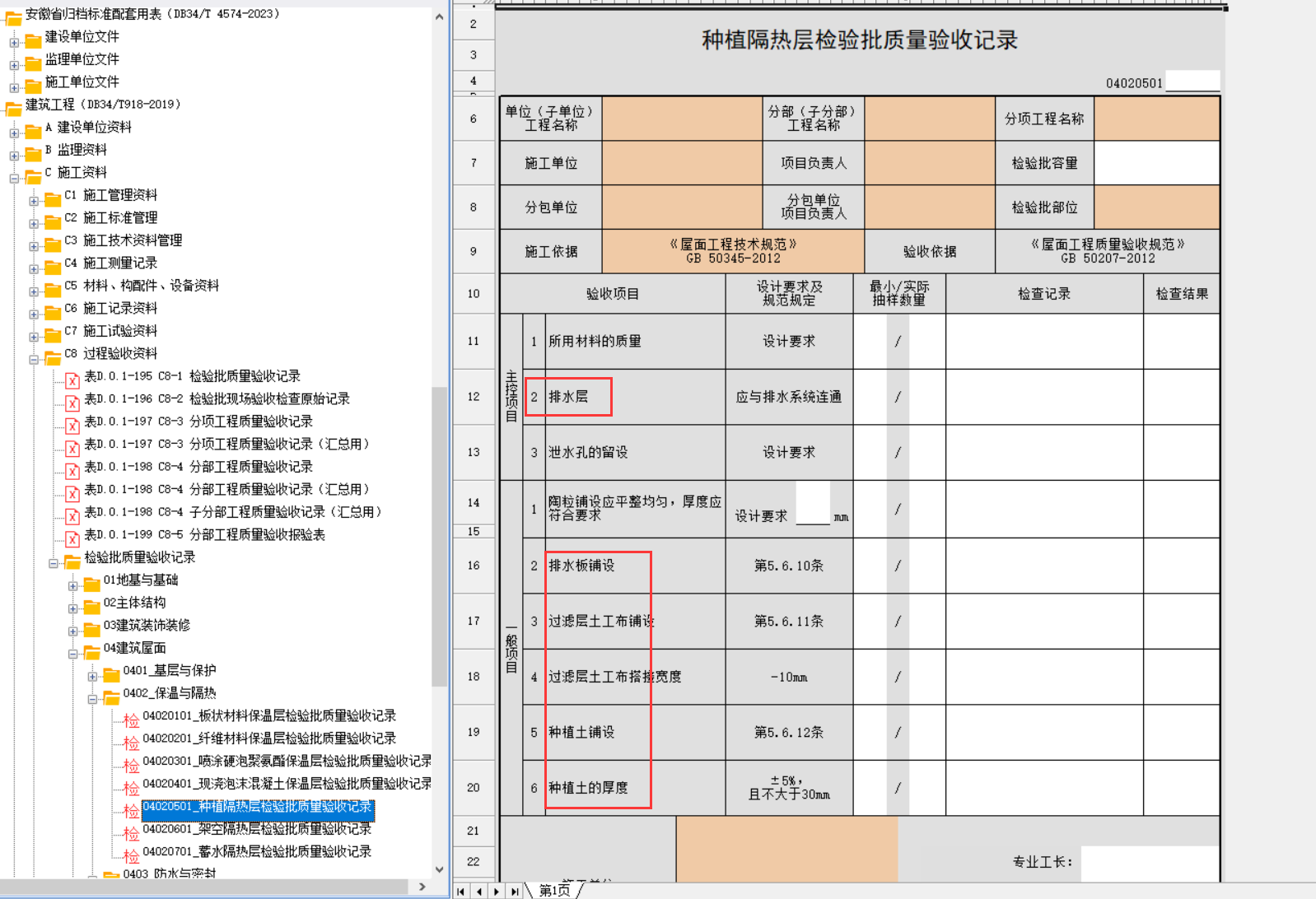The height and width of the screenshot is (899, 1316).
Task: Jump to last sheet using navigation arrow
Action: [x=515, y=891]
